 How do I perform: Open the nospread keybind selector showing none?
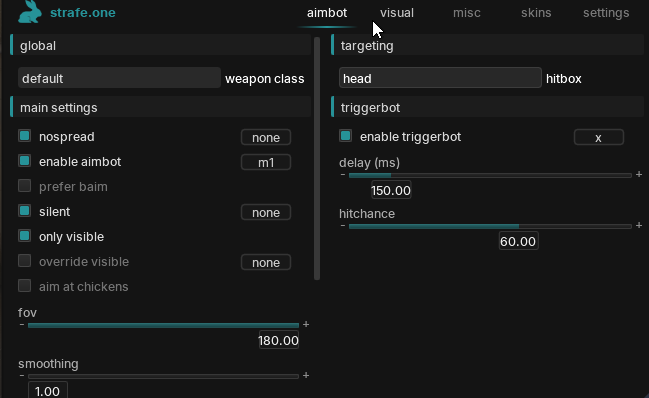point(266,137)
